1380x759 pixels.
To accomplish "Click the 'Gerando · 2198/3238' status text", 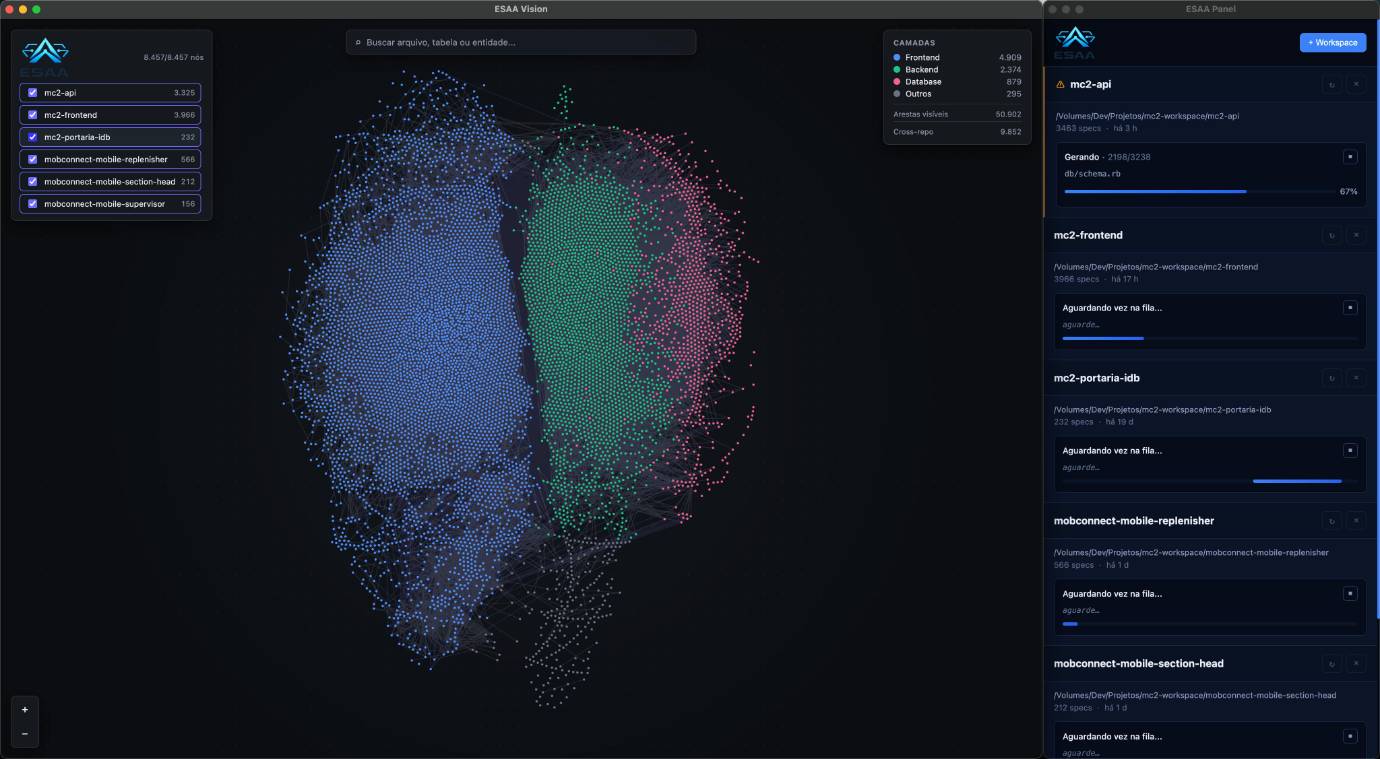I will point(1107,157).
